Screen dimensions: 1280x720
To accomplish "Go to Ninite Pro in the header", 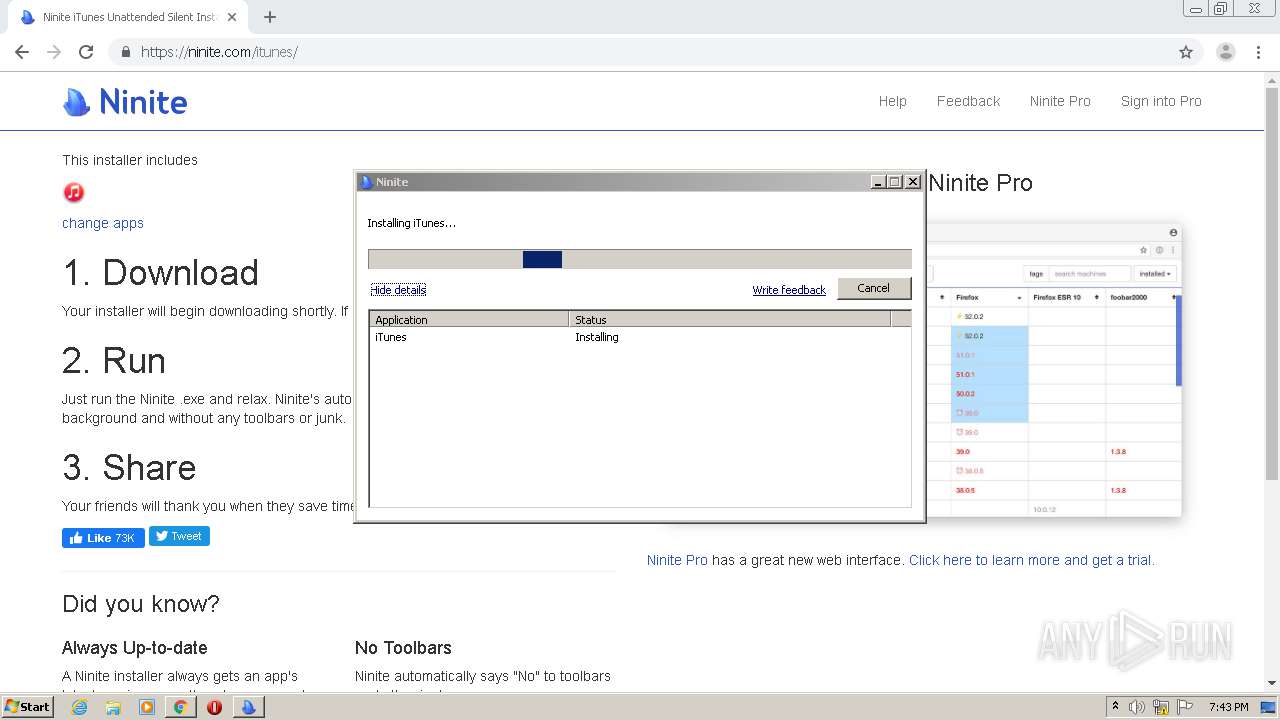I will [x=1060, y=101].
